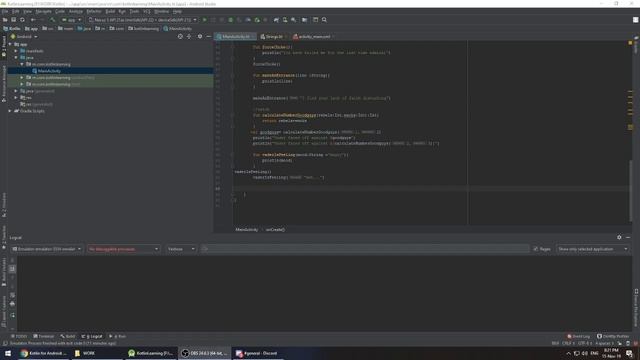
Task: Click the Open file folder toolbar icon
Action: tap(5, 20)
